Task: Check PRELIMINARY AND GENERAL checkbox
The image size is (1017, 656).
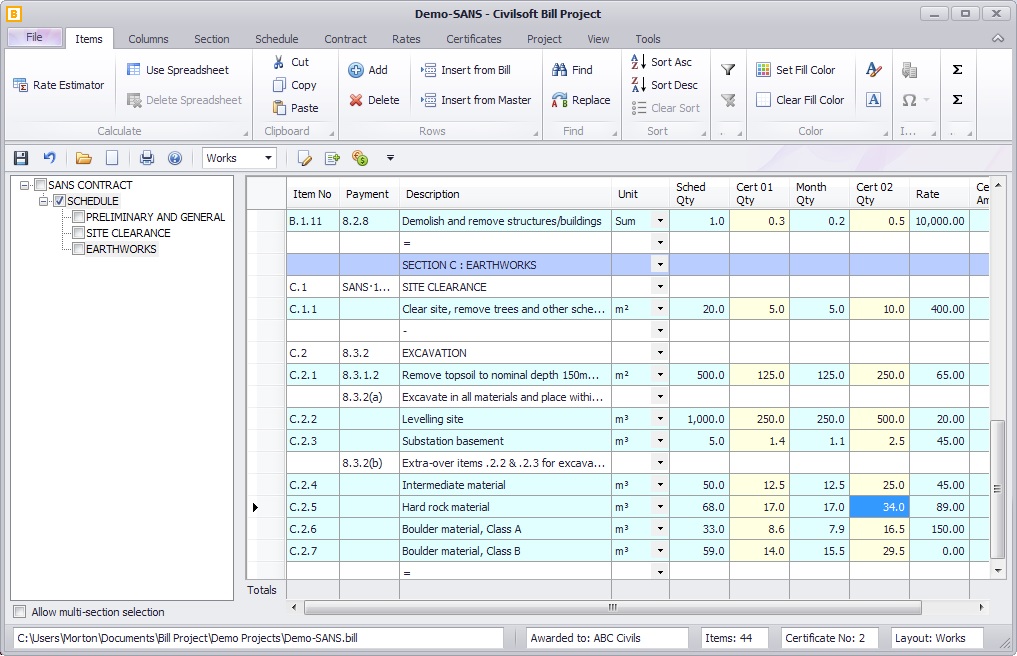Action: pos(78,217)
